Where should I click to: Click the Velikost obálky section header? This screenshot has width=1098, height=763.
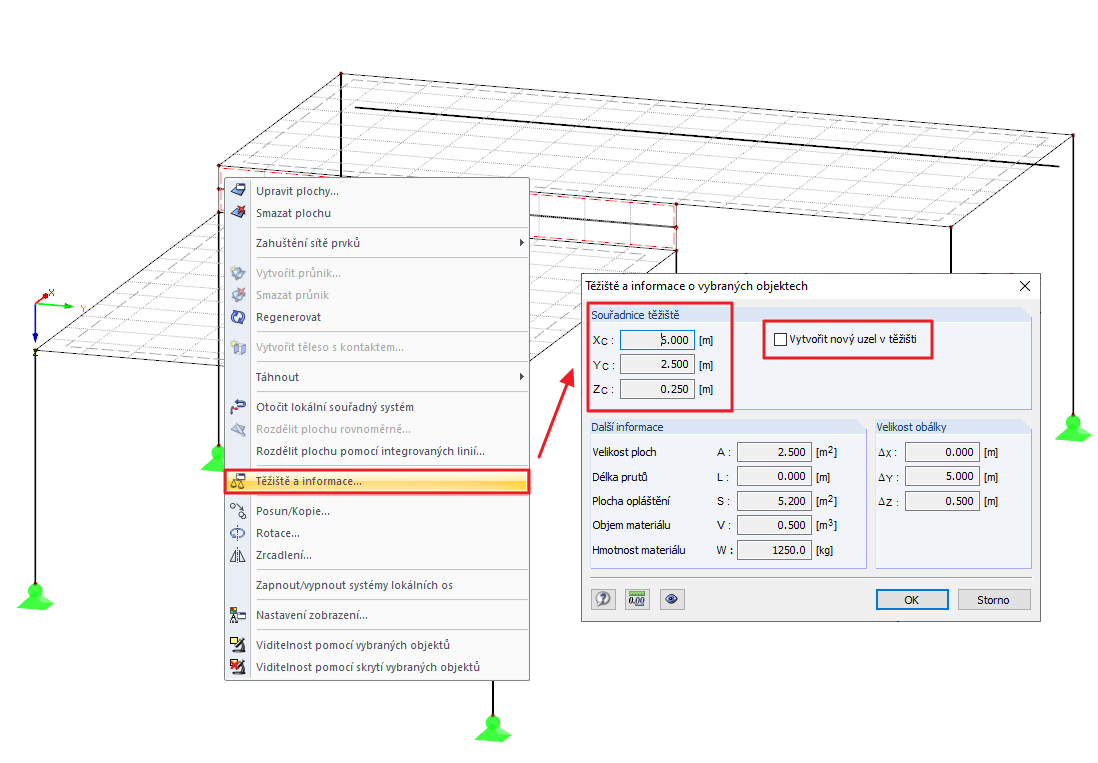coord(911,427)
